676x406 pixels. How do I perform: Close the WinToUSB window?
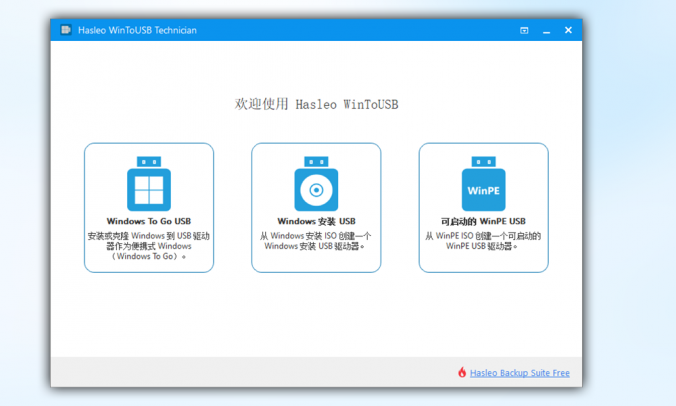568,30
